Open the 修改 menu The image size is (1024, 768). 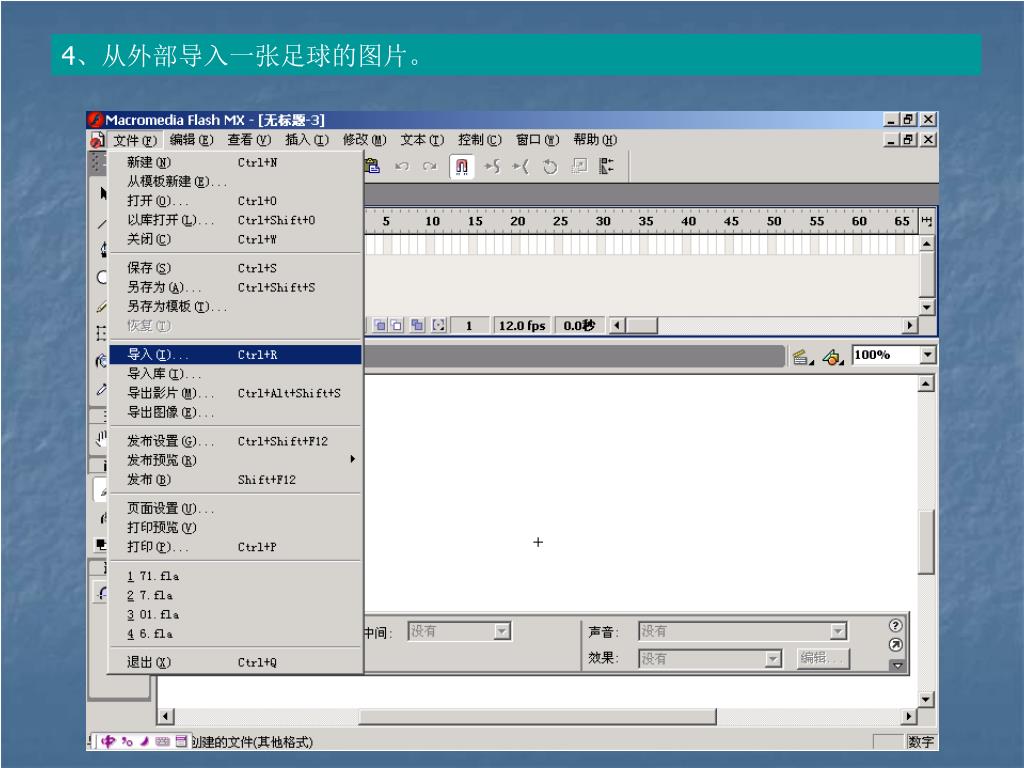coord(364,140)
